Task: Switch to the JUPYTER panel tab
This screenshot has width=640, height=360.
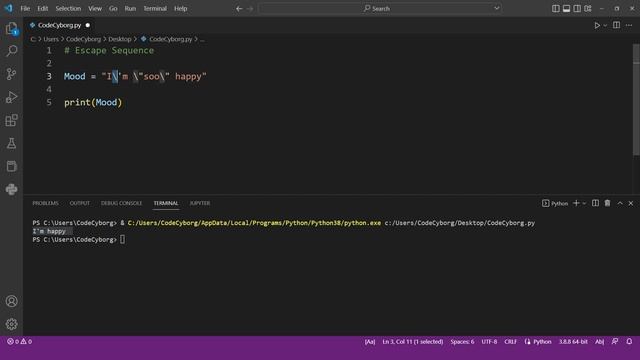Action: click(200, 203)
